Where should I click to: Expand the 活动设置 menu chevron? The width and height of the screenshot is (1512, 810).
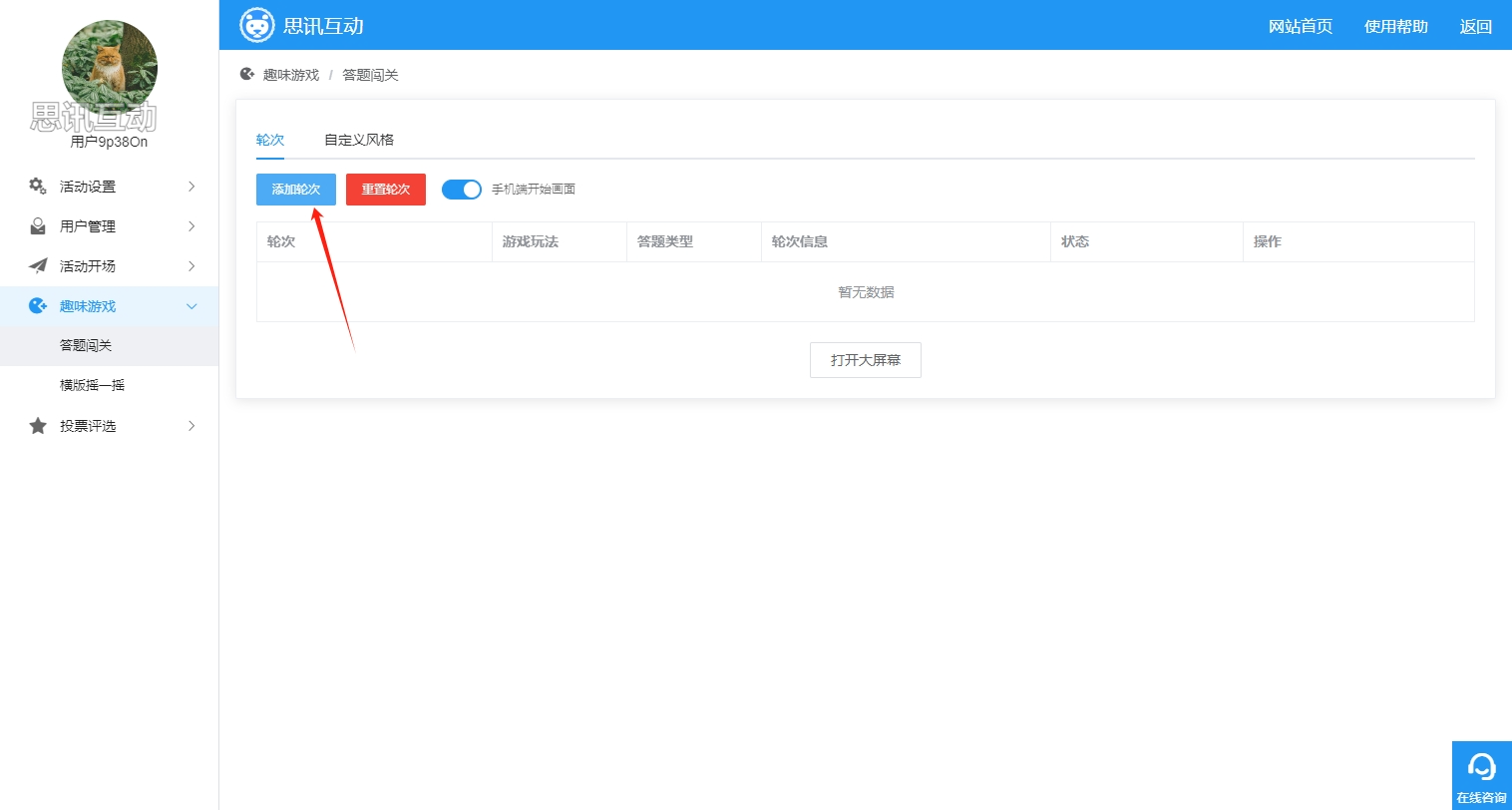tap(191, 187)
